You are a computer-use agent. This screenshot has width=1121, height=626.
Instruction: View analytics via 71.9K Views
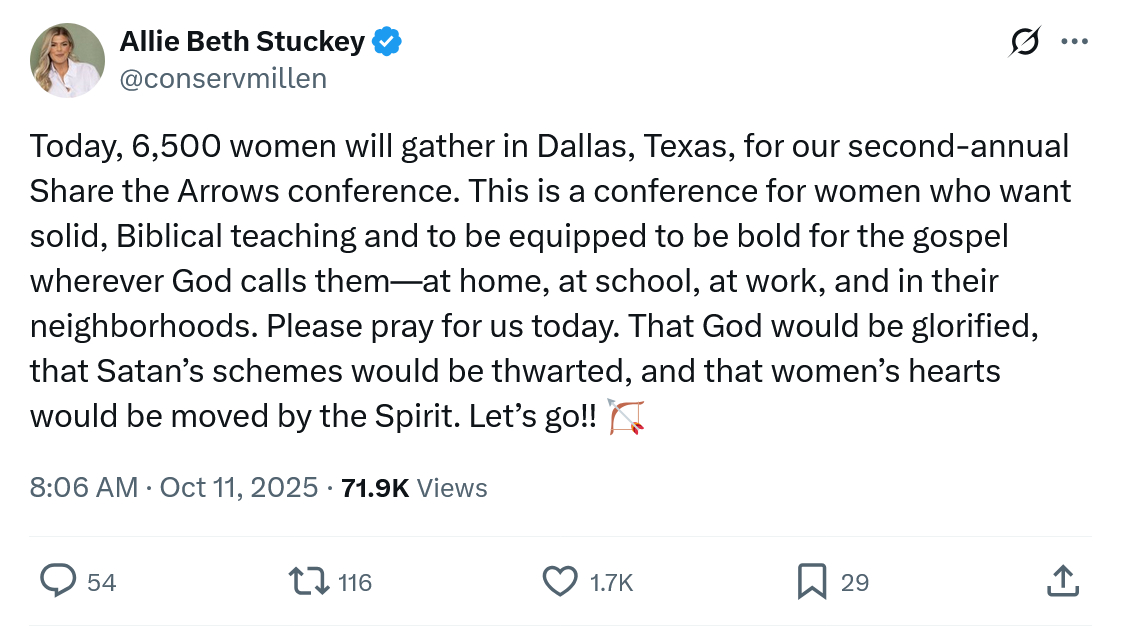(x=414, y=488)
